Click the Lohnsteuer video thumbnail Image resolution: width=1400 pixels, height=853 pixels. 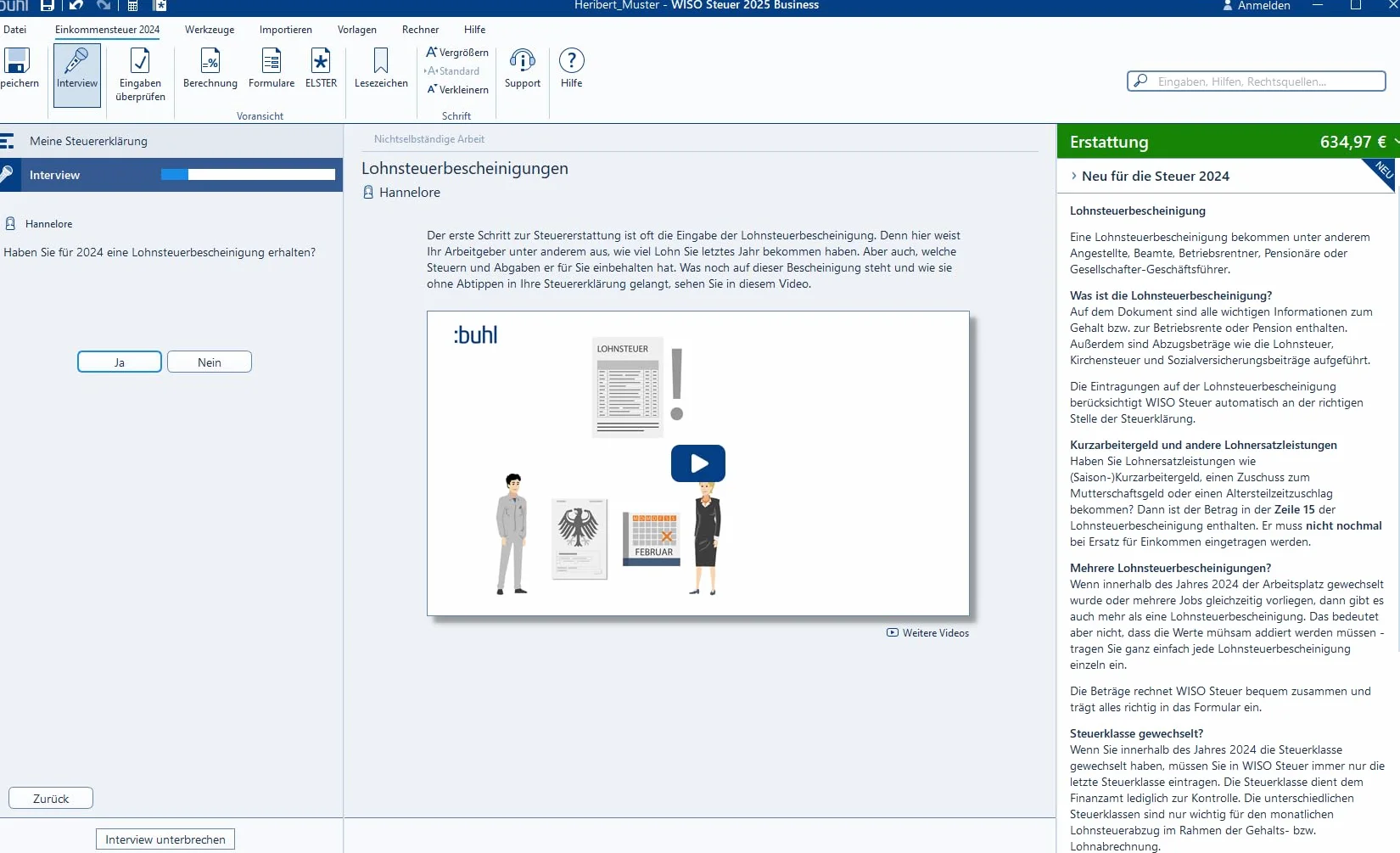coord(698,463)
